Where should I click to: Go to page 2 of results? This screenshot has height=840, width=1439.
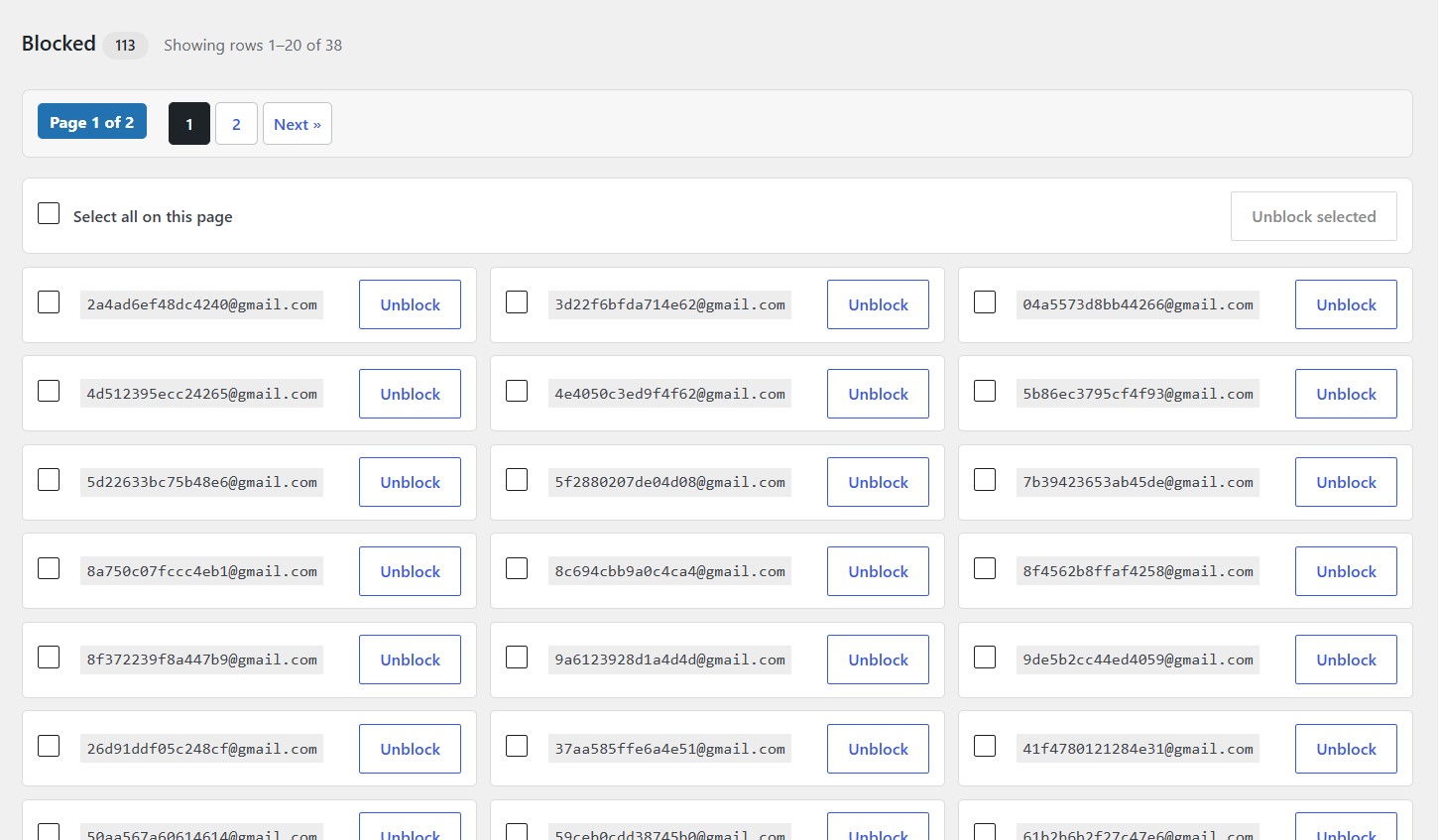pos(236,124)
